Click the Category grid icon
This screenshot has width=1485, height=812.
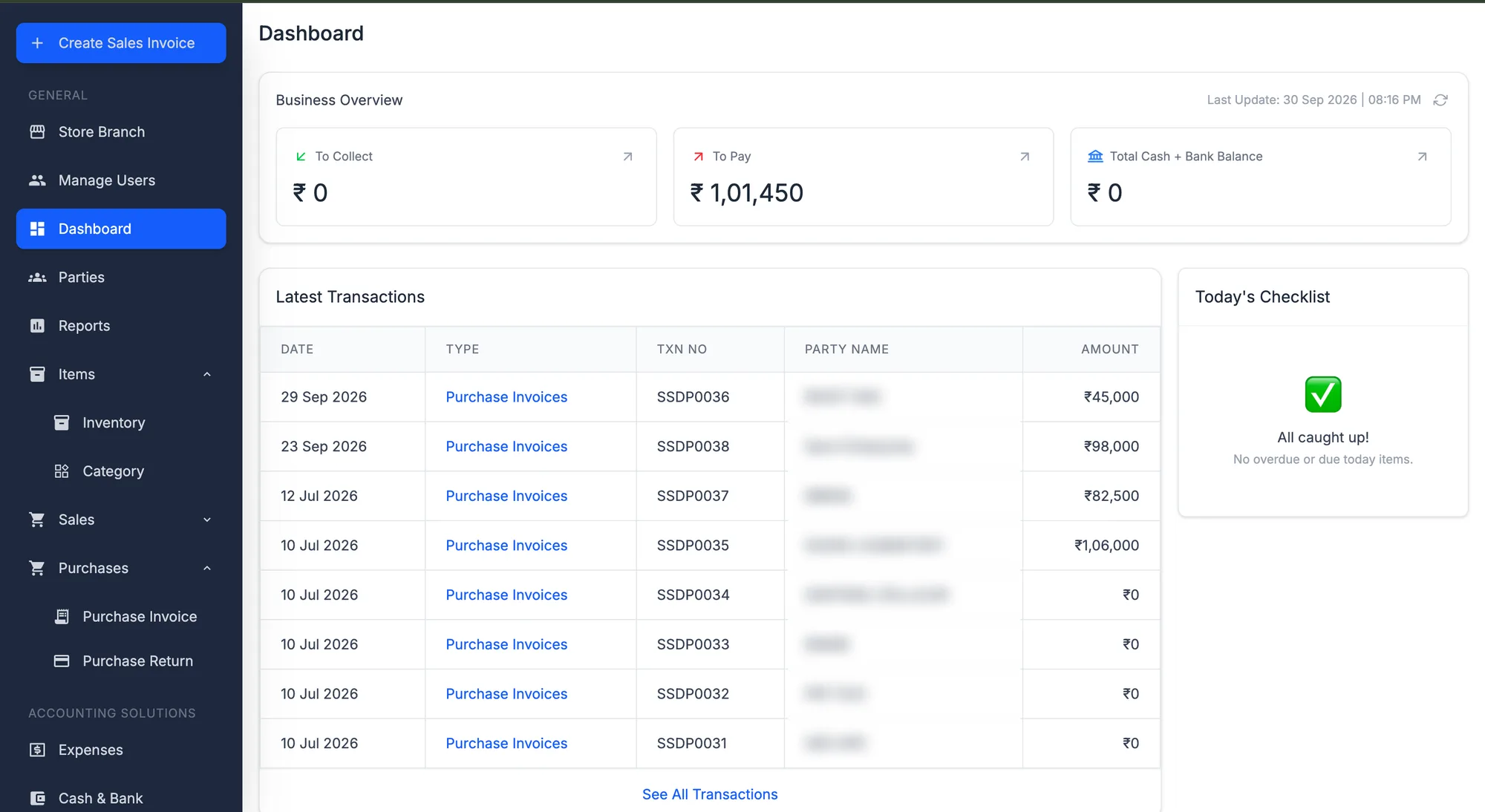tap(62, 471)
